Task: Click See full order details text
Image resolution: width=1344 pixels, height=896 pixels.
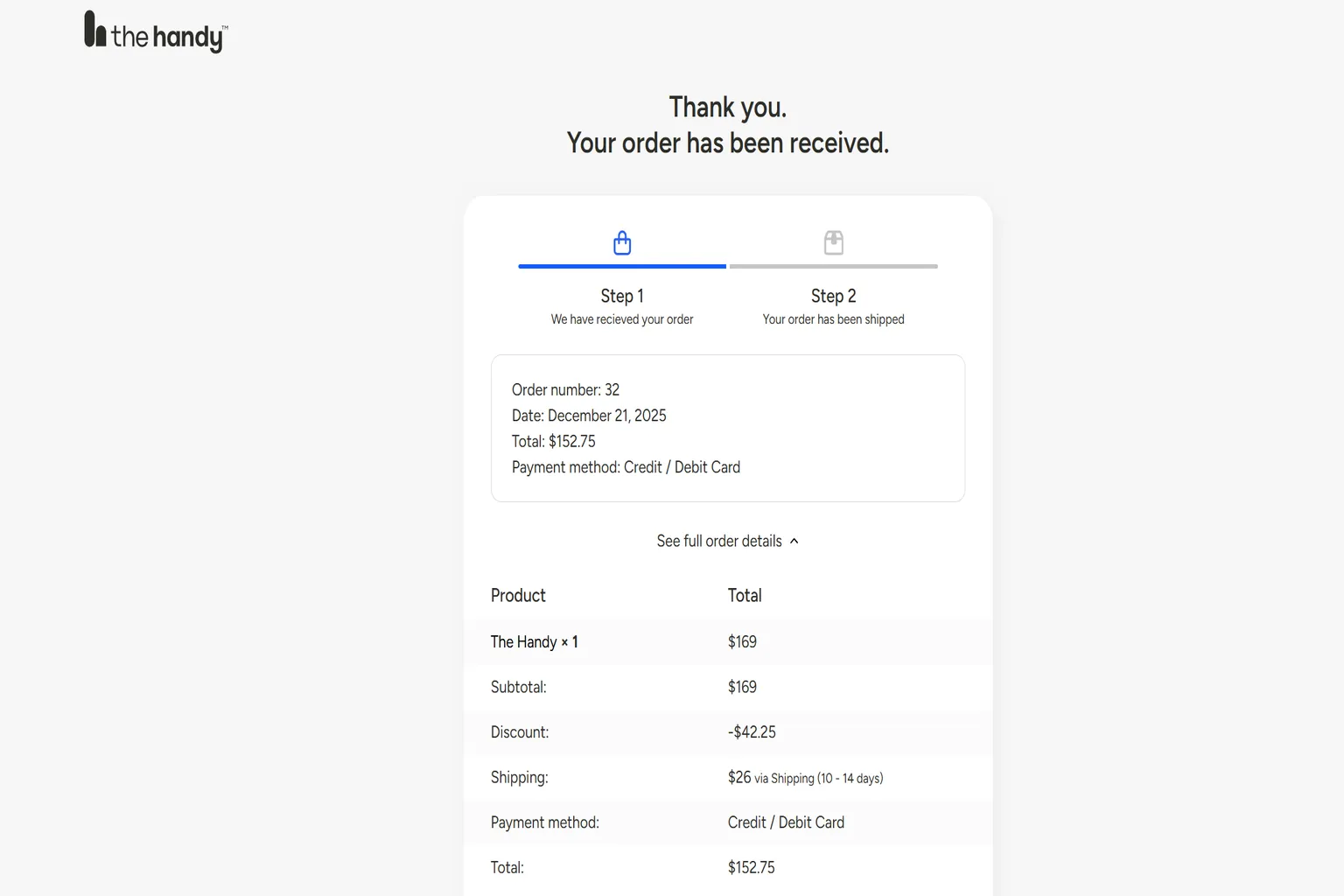Action: tap(719, 542)
